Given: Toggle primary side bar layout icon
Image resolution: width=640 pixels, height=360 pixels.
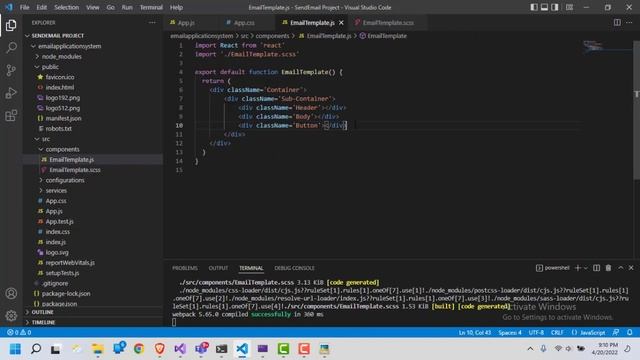Looking at the screenshot, I should 534,7.
